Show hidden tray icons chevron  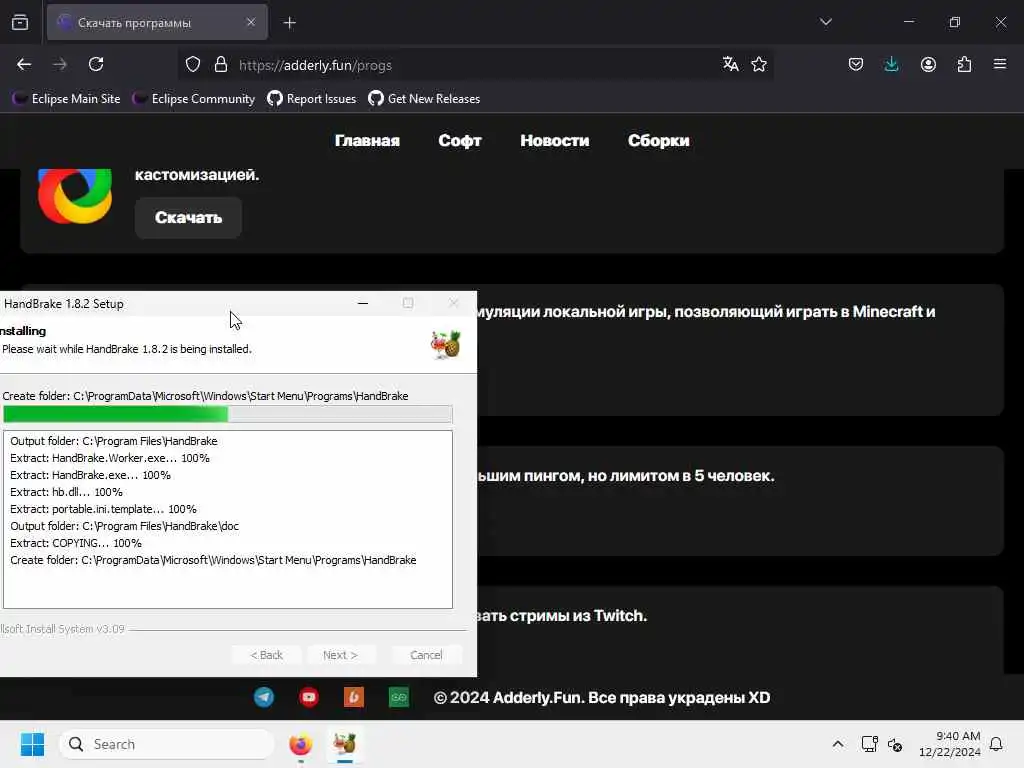(x=838, y=744)
